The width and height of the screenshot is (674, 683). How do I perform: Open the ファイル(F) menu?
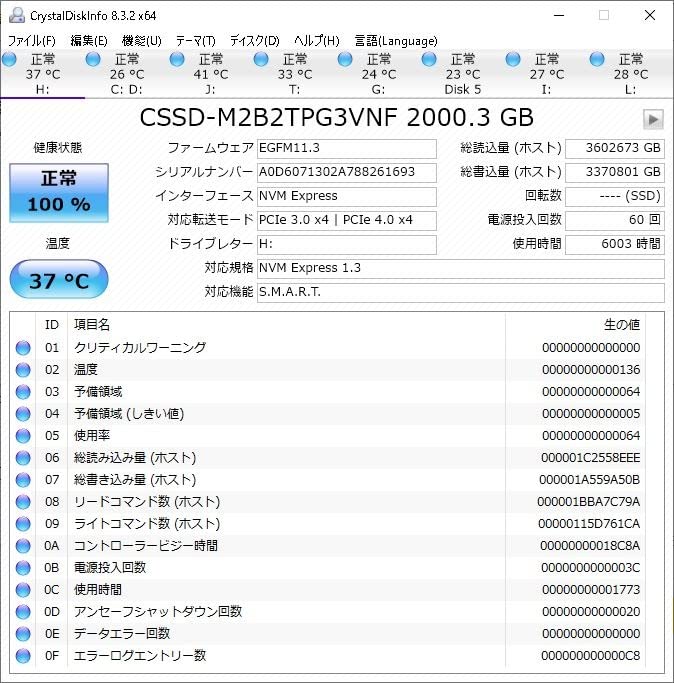pyautogui.click(x=31, y=41)
